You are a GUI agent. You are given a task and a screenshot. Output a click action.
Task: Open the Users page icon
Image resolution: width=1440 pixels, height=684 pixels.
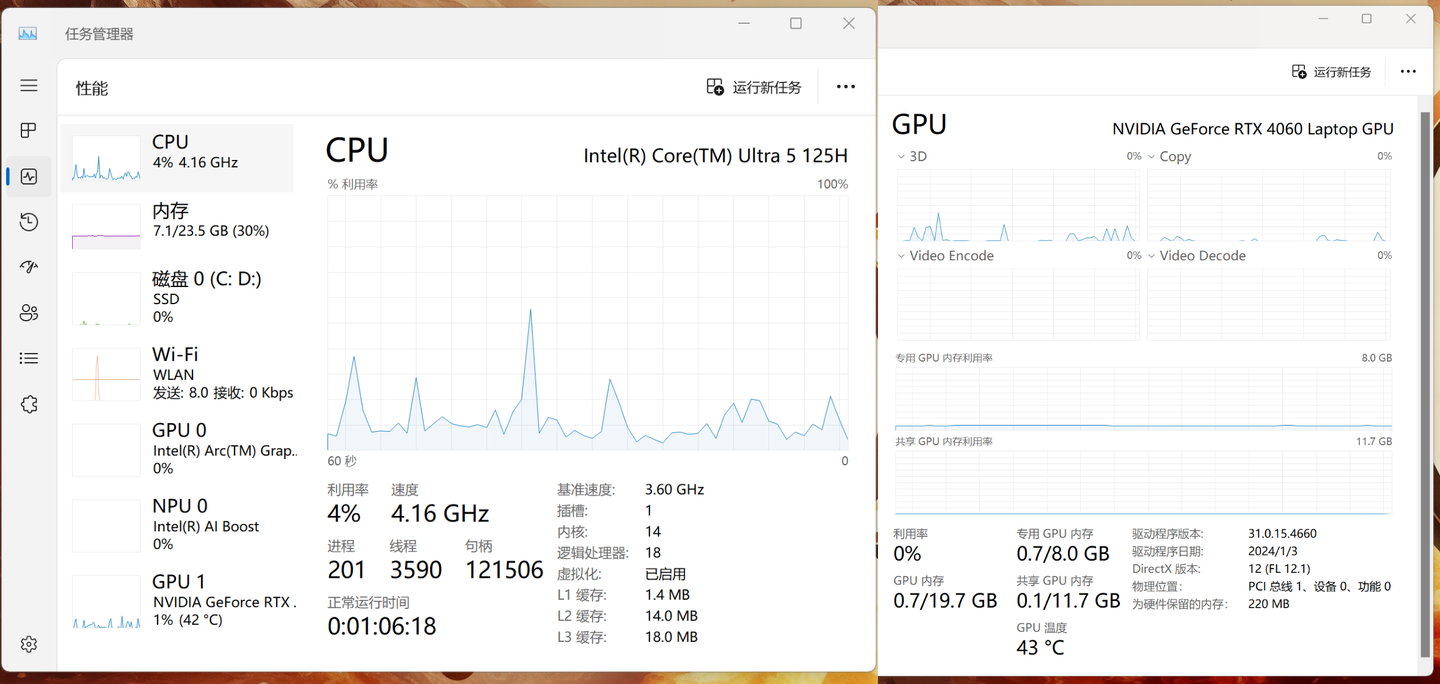click(29, 313)
